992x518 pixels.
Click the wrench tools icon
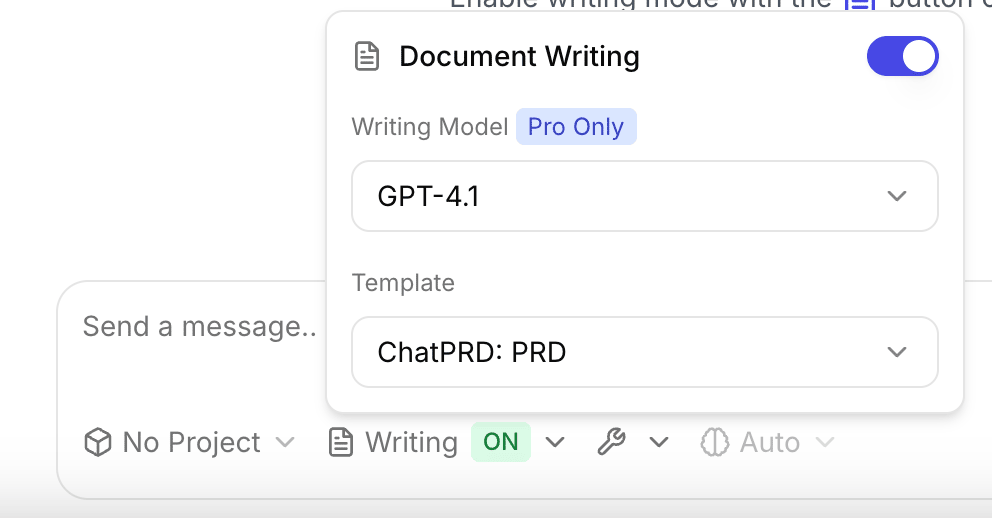coord(611,441)
